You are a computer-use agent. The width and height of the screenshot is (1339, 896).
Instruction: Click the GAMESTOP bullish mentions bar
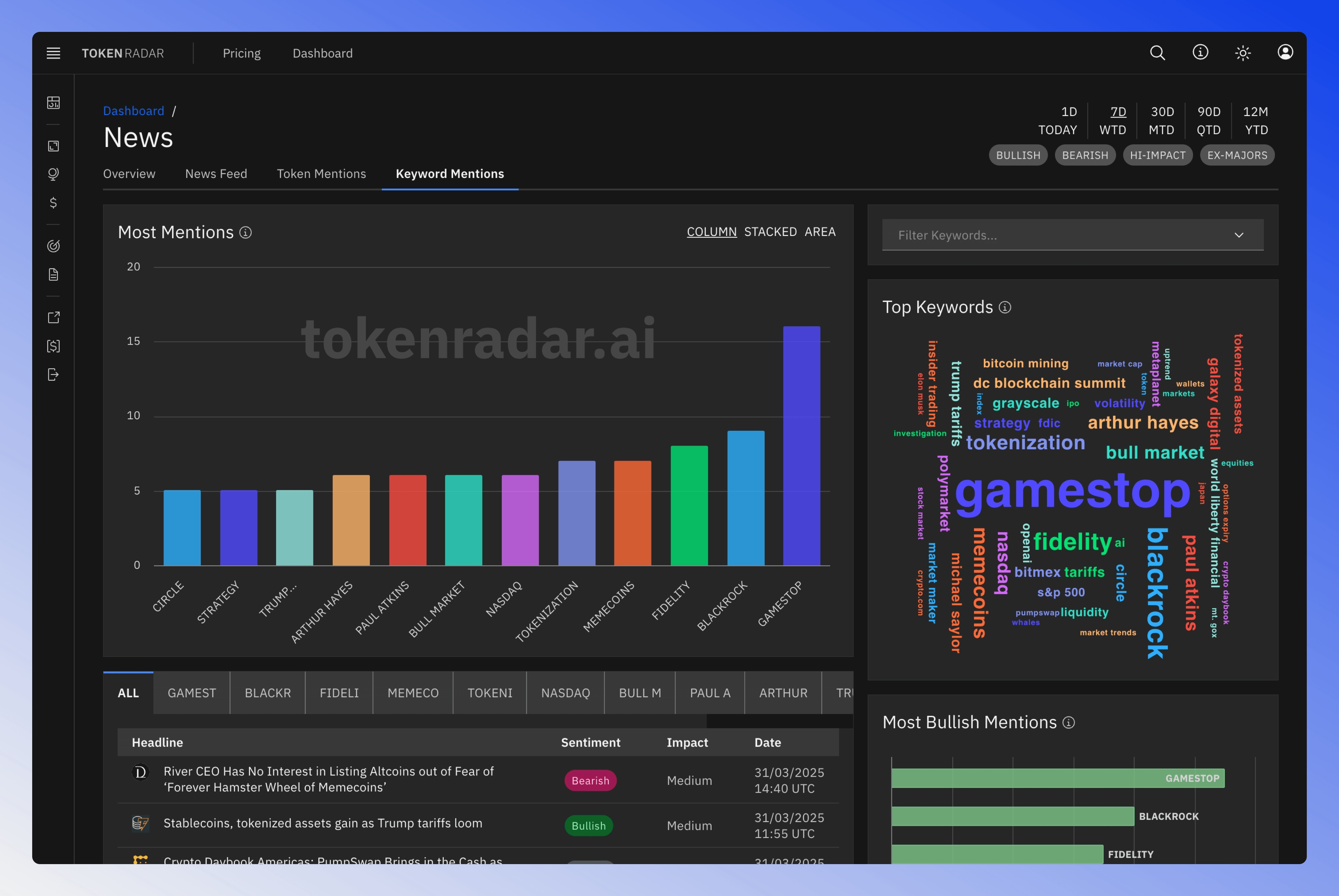[1058, 778]
